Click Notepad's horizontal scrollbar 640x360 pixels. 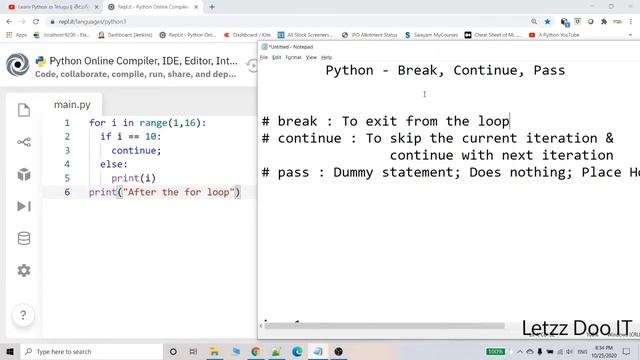[x=384, y=326]
